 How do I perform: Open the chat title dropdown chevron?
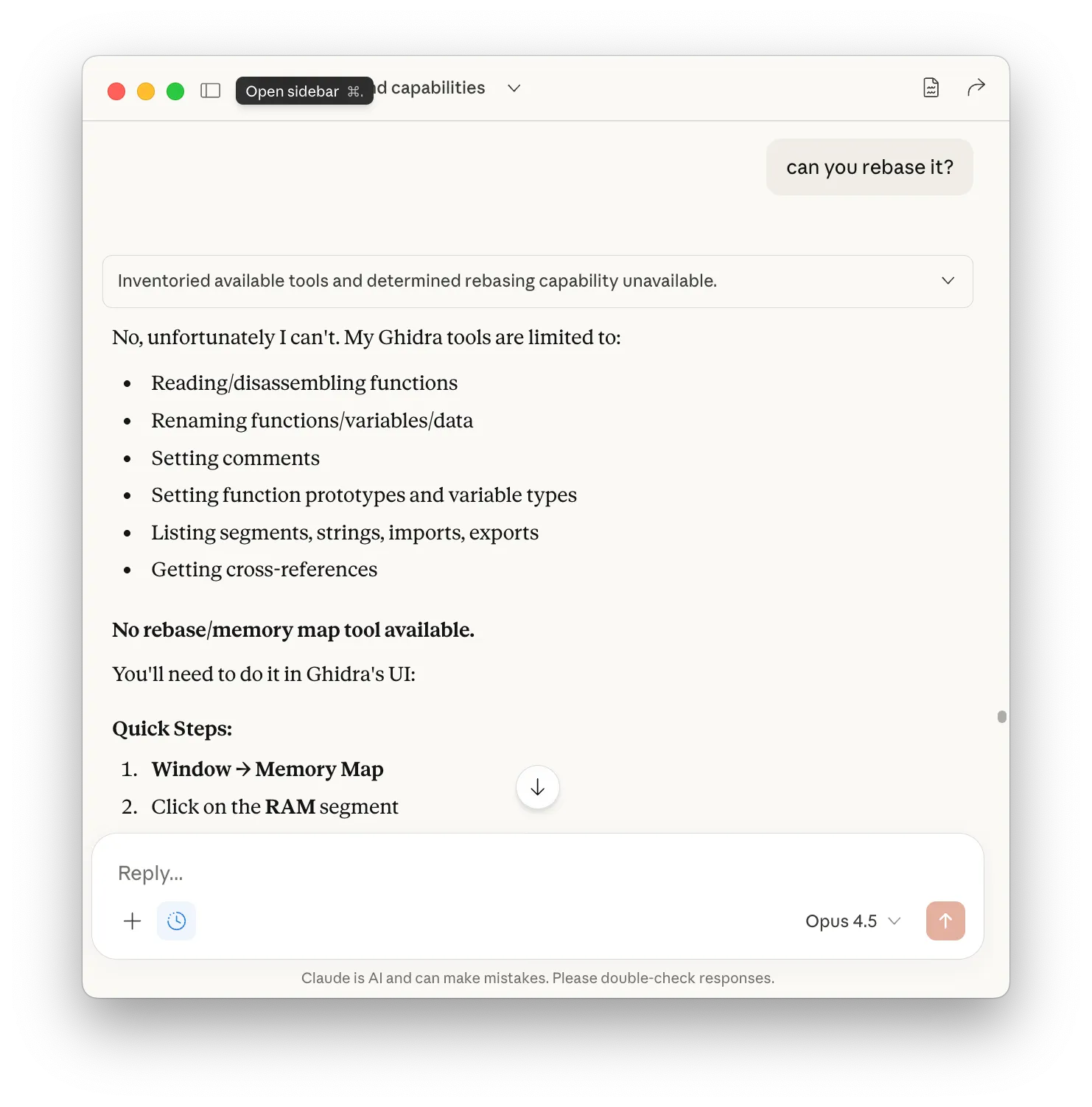coord(514,88)
